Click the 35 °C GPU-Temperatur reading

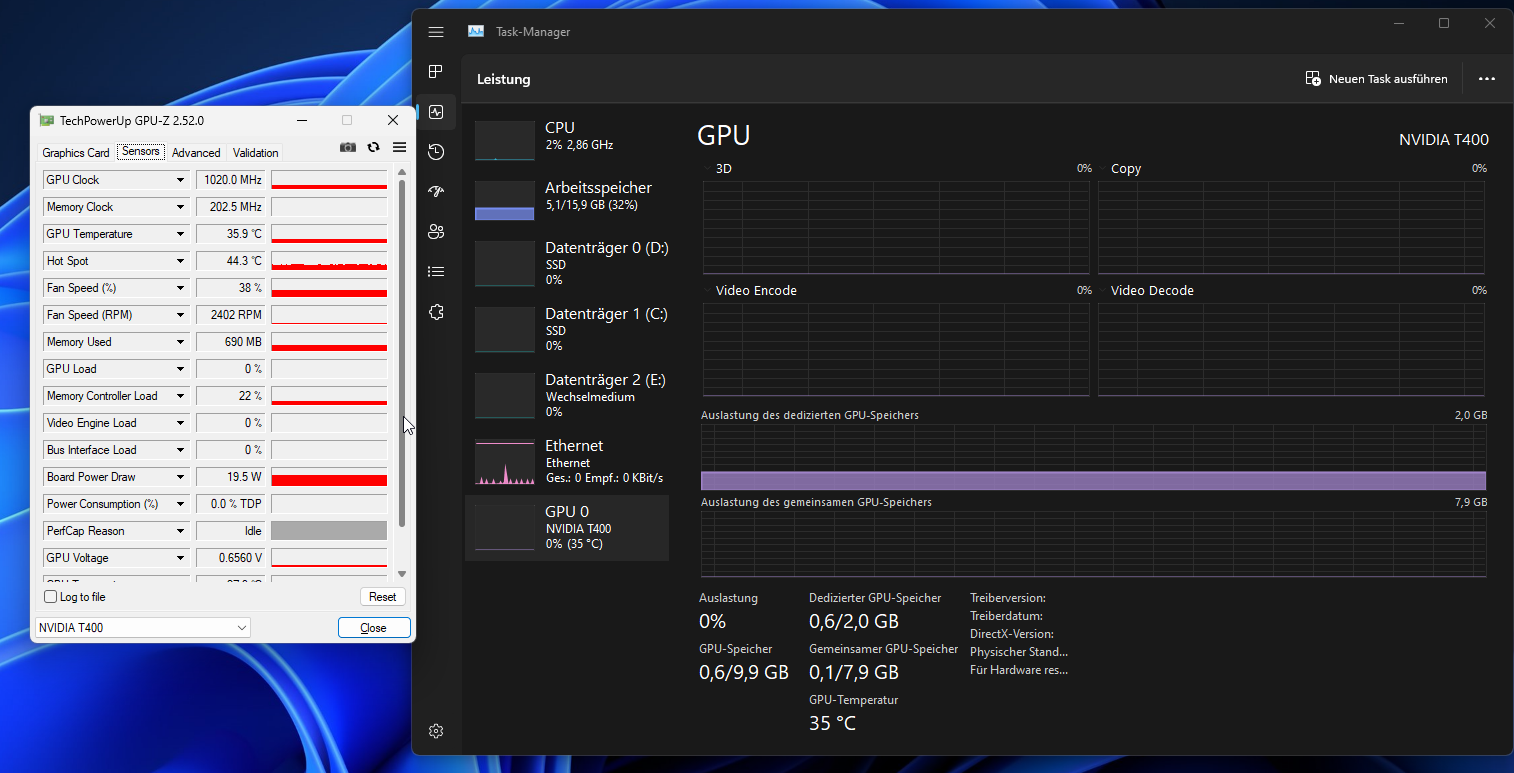coord(832,723)
